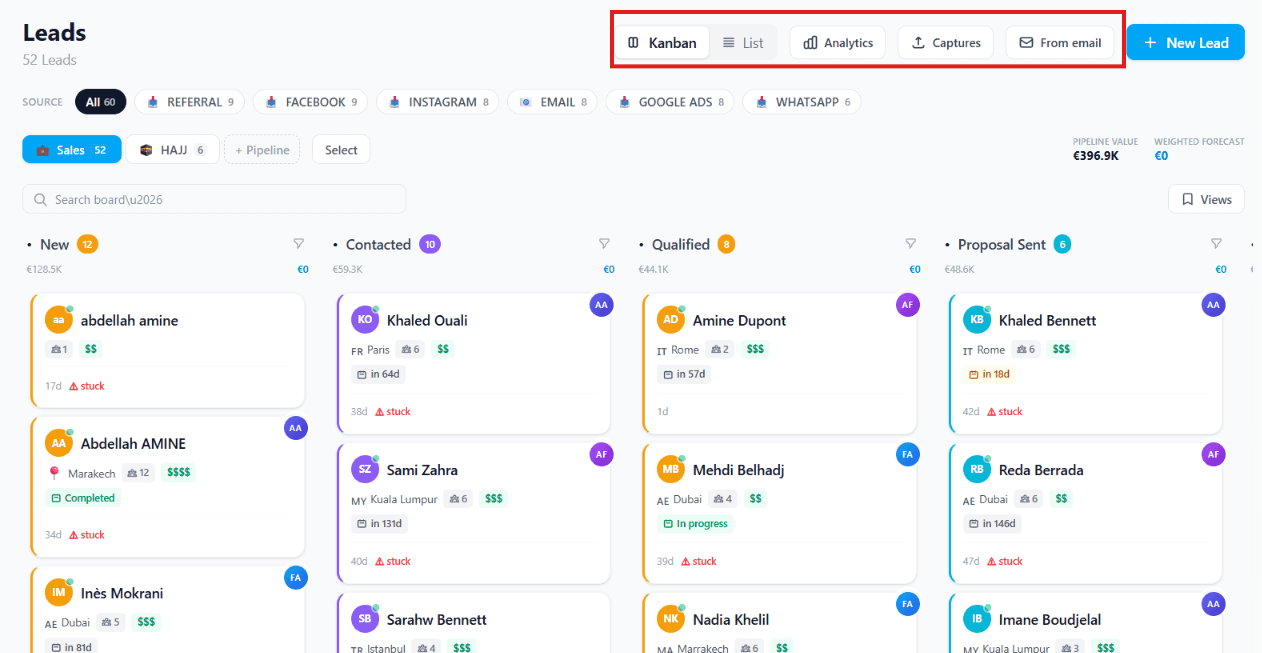This screenshot has height=653, width=1262.
Task: Open the Nadia Khelil lead card
Action: click(779, 623)
